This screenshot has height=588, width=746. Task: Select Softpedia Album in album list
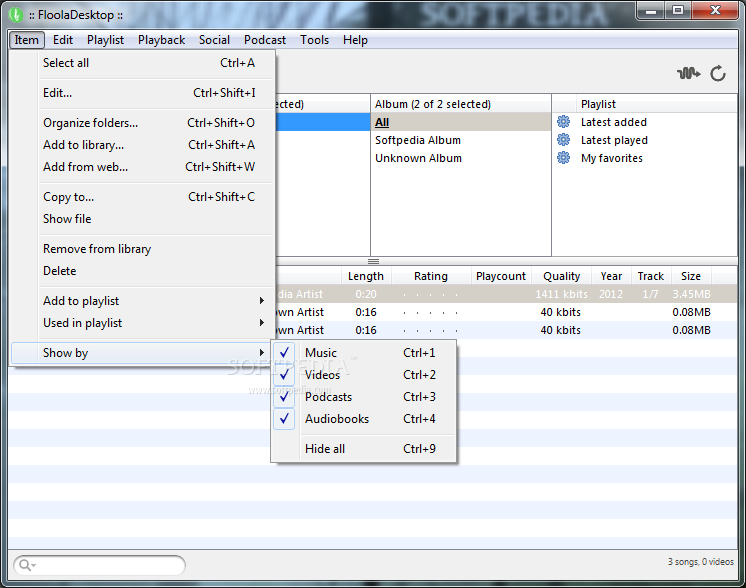coord(461,140)
